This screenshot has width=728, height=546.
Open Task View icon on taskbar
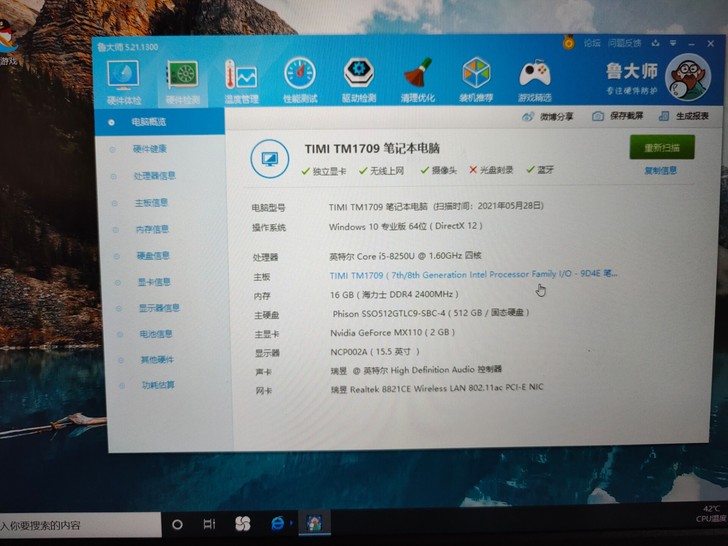pos(209,524)
